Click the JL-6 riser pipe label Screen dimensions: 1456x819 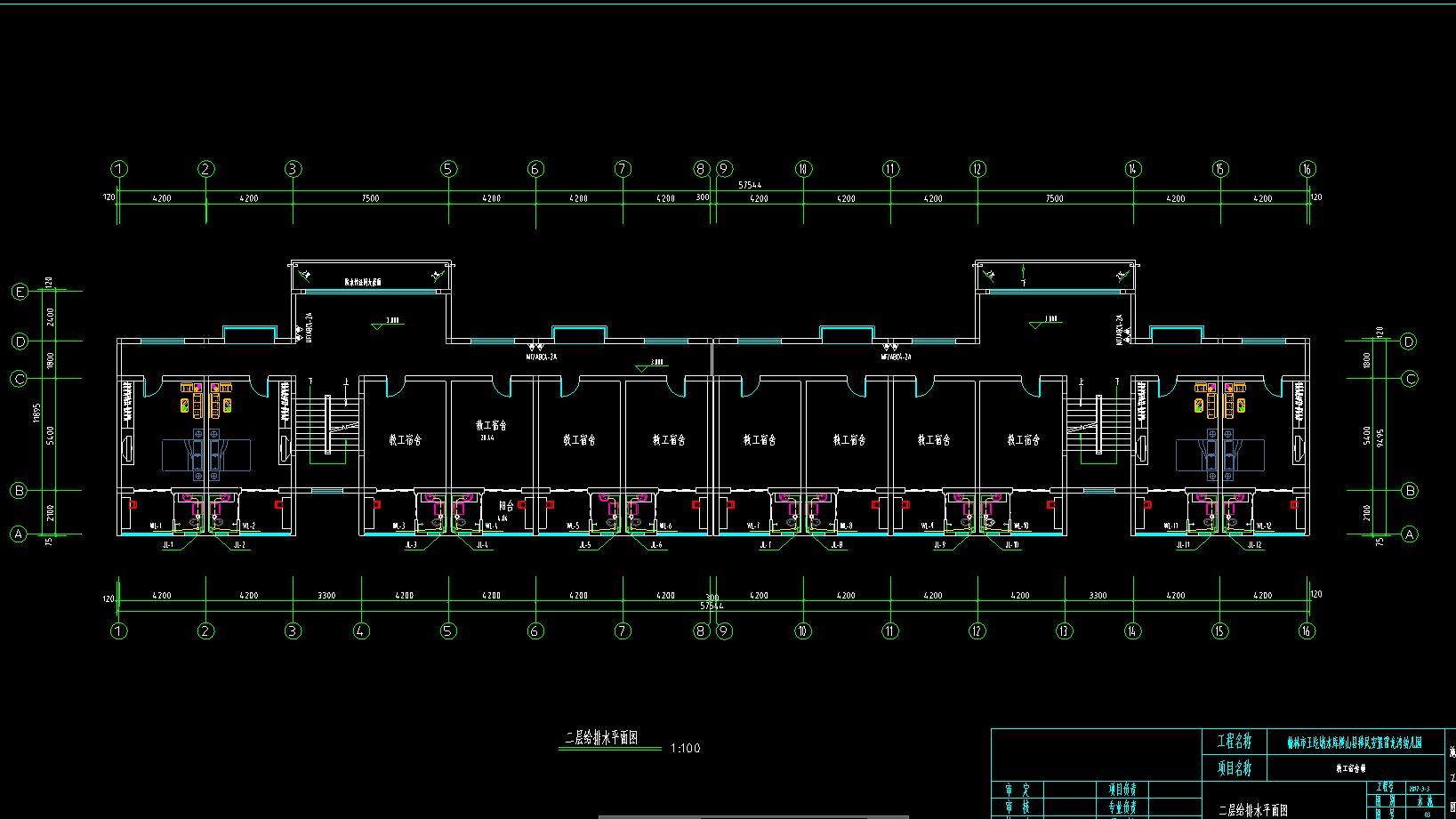[656, 545]
